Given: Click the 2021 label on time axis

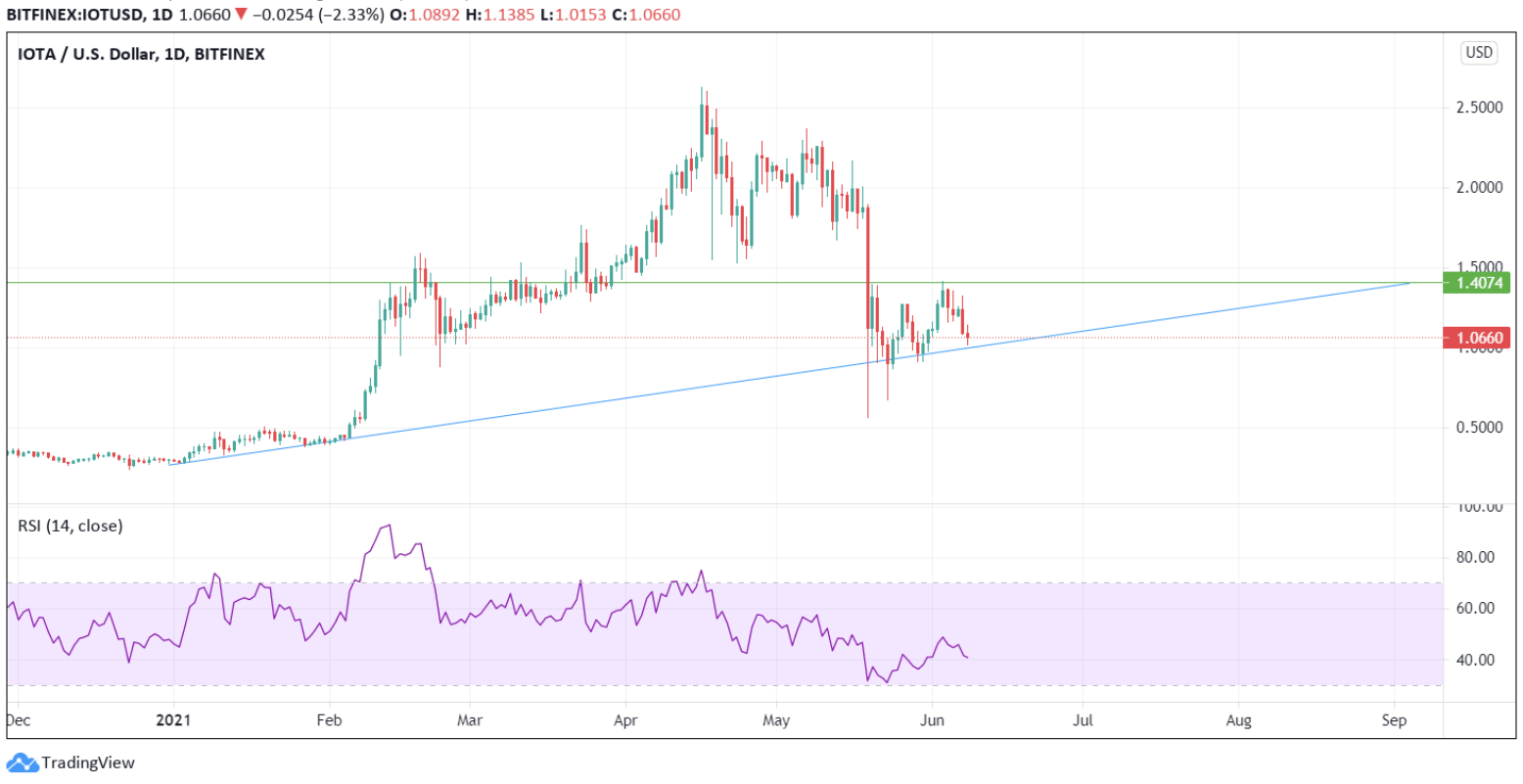Looking at the screenshot, I should 172,721.
